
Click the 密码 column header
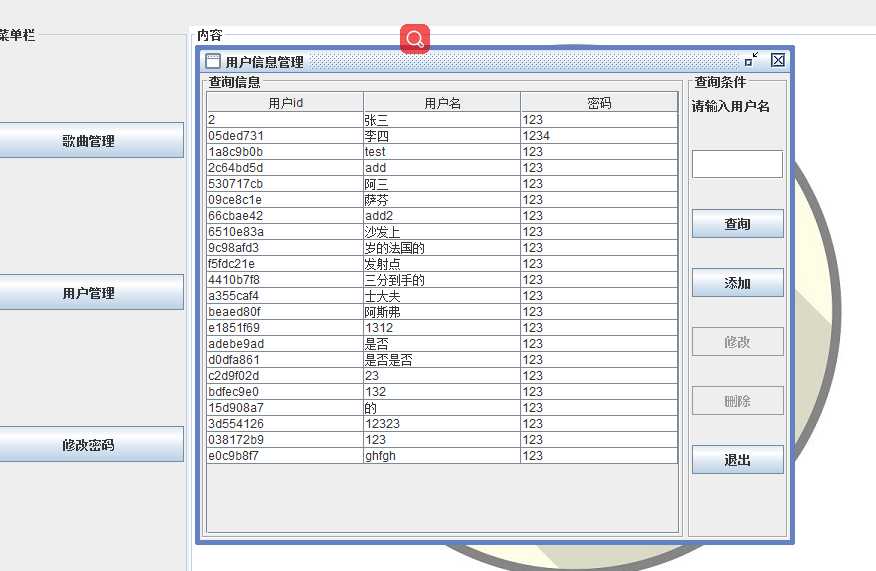coord(599,103)
